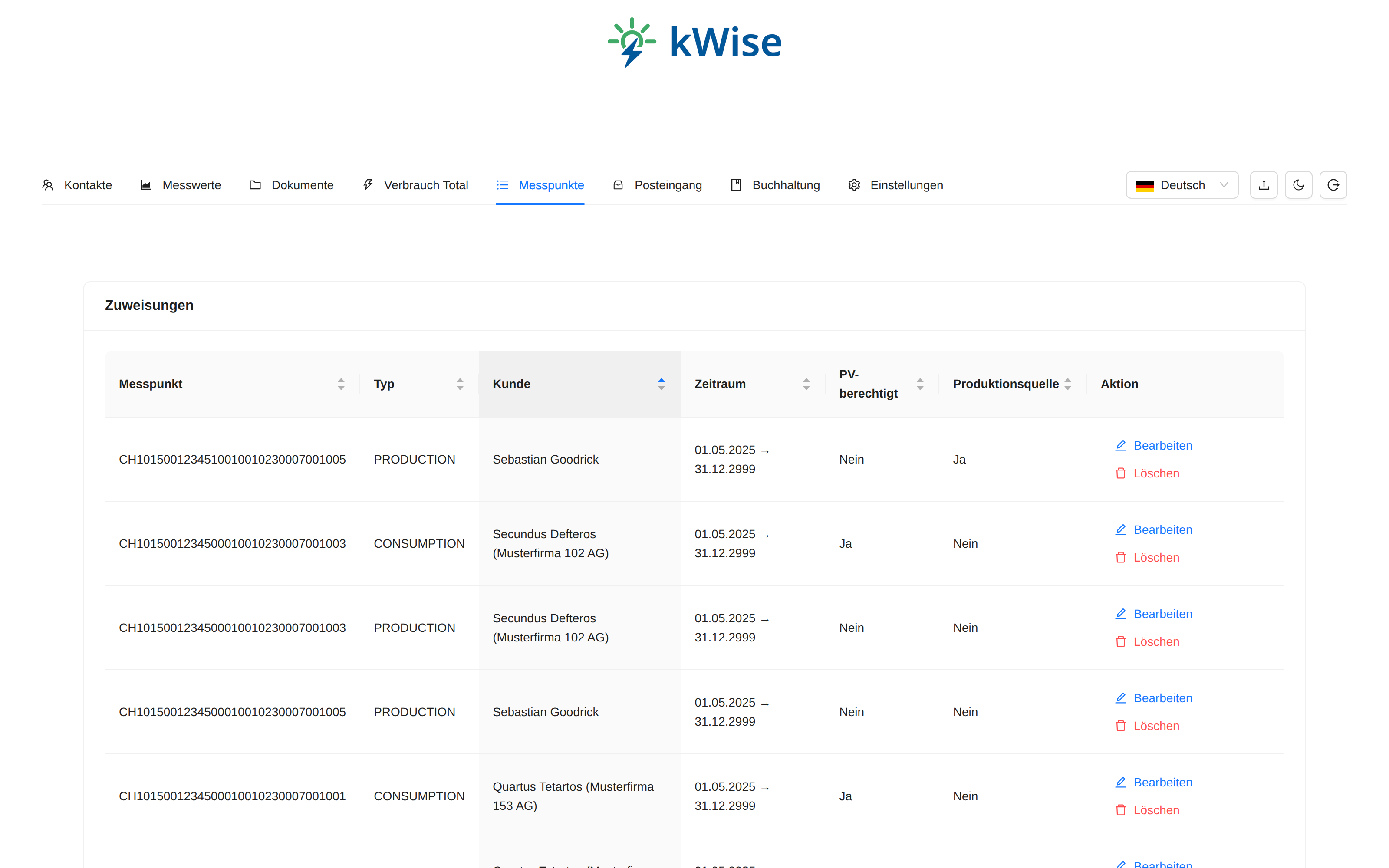Click the kWise logo
Image resolution: width=1389 pixels, height=868 pixels.
694,42
